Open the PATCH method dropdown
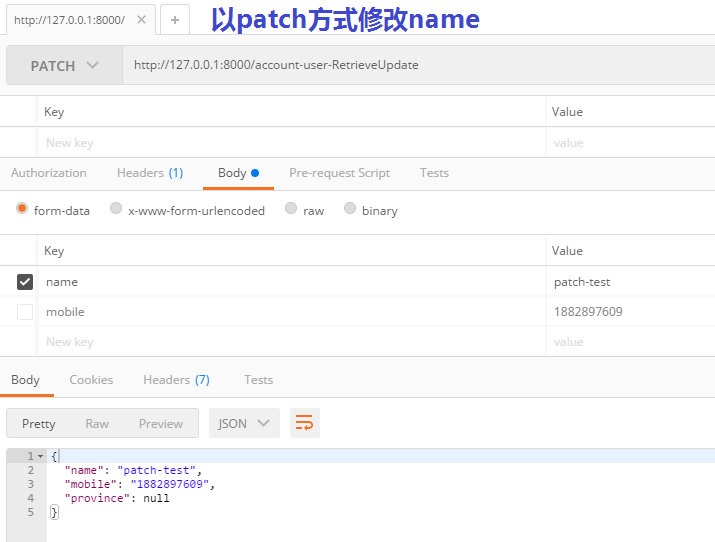715x542 pixels. 64,65
